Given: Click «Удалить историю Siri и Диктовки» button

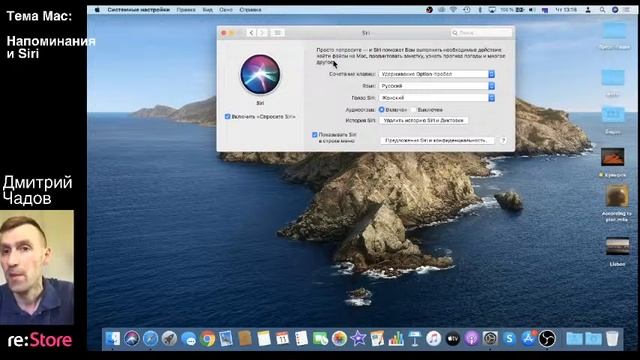Looking at the screenshot, I should coord(424,120).
